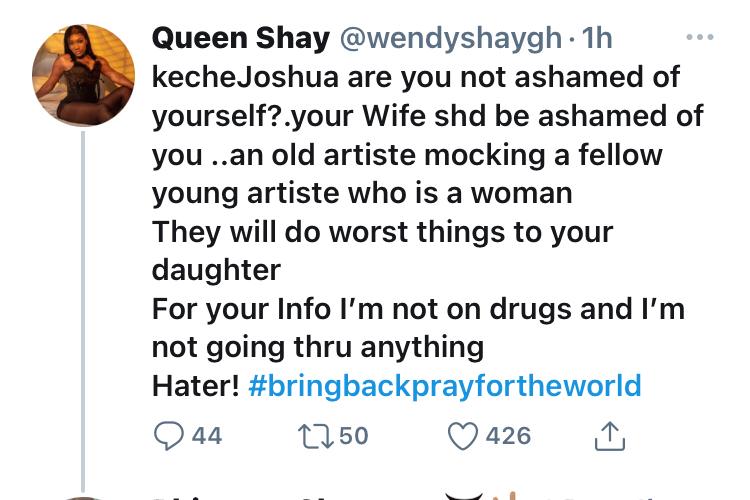This screenshot has width=750, height=500.
Task: Open the Queen Shay display name
Action: click(x=241, y=38)
